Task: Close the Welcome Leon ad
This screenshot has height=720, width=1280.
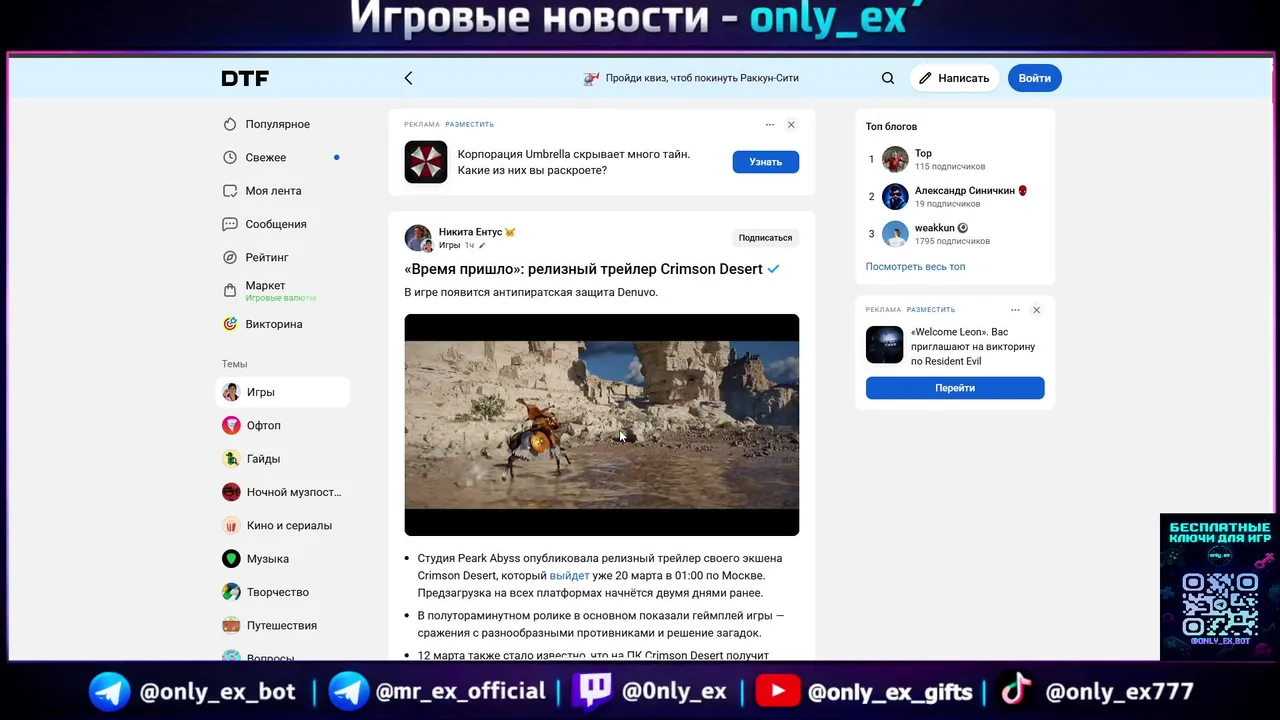Action: pos(1036,310)
